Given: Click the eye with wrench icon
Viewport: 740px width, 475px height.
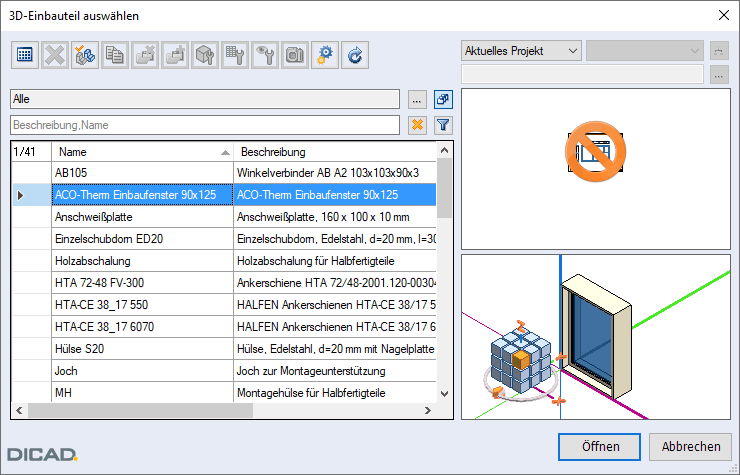Looking at the screenshot, I should pos(265,55).
